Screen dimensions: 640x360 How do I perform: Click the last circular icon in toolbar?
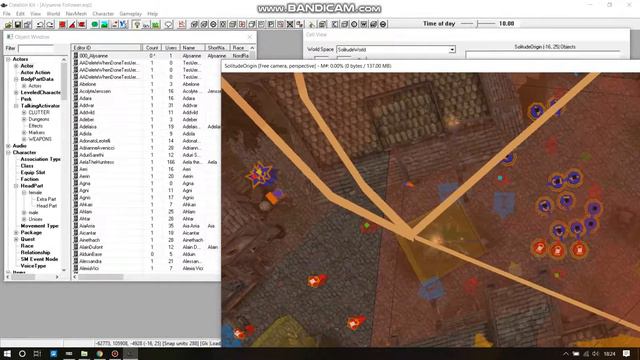(383, 24)
